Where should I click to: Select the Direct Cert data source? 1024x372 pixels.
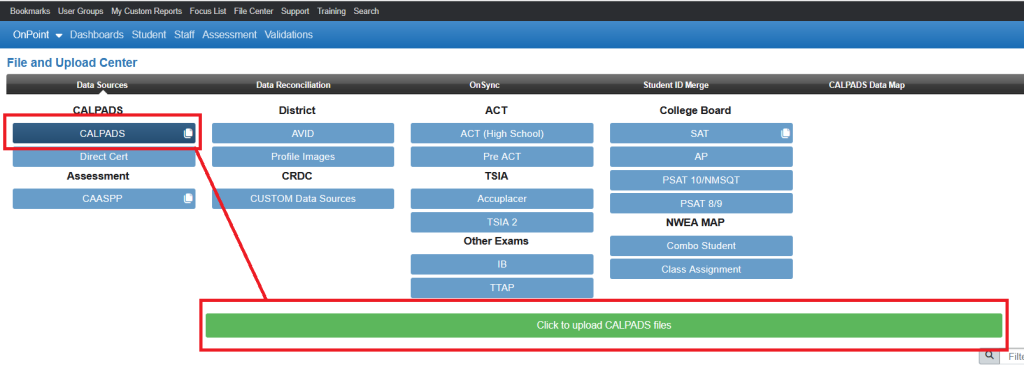(104, 157)
